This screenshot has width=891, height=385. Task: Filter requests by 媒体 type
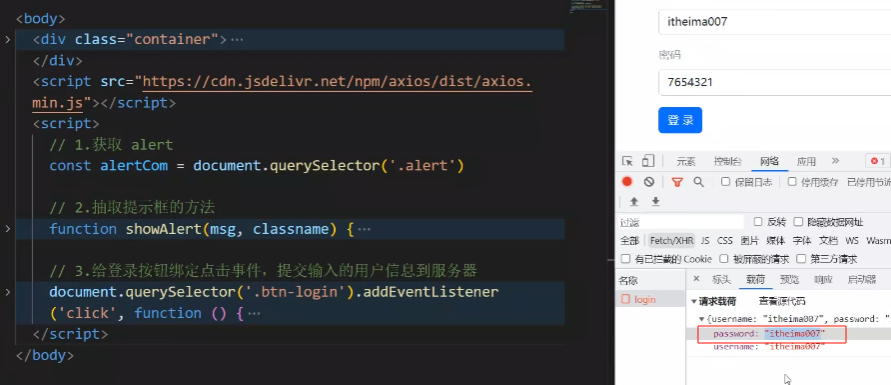point(775,240)
